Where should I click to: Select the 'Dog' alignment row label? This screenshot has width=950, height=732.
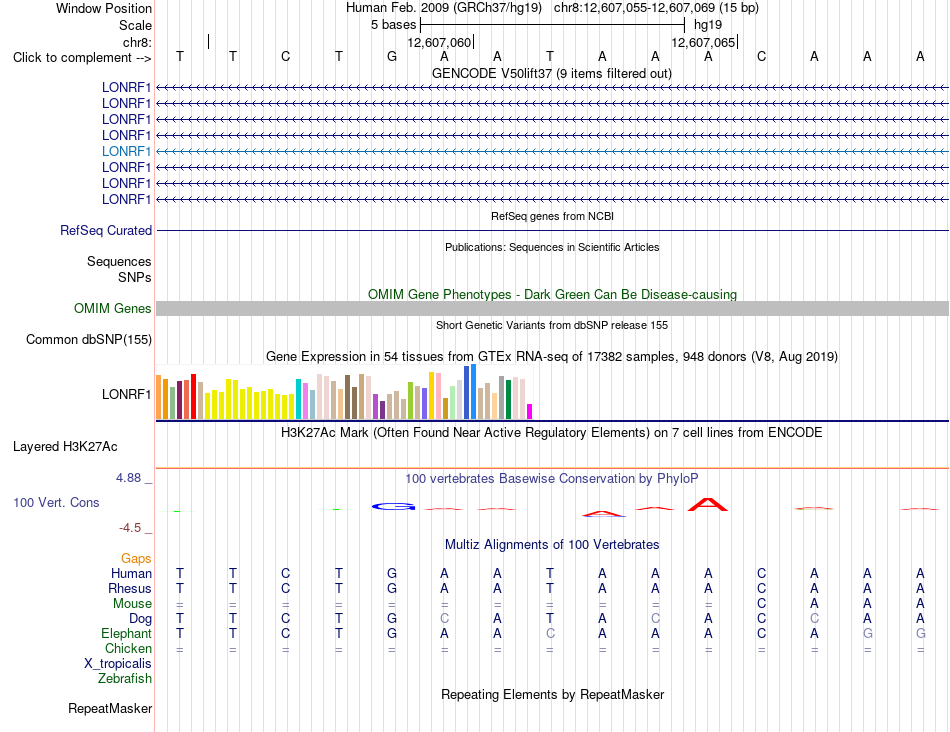pos(140,619)
